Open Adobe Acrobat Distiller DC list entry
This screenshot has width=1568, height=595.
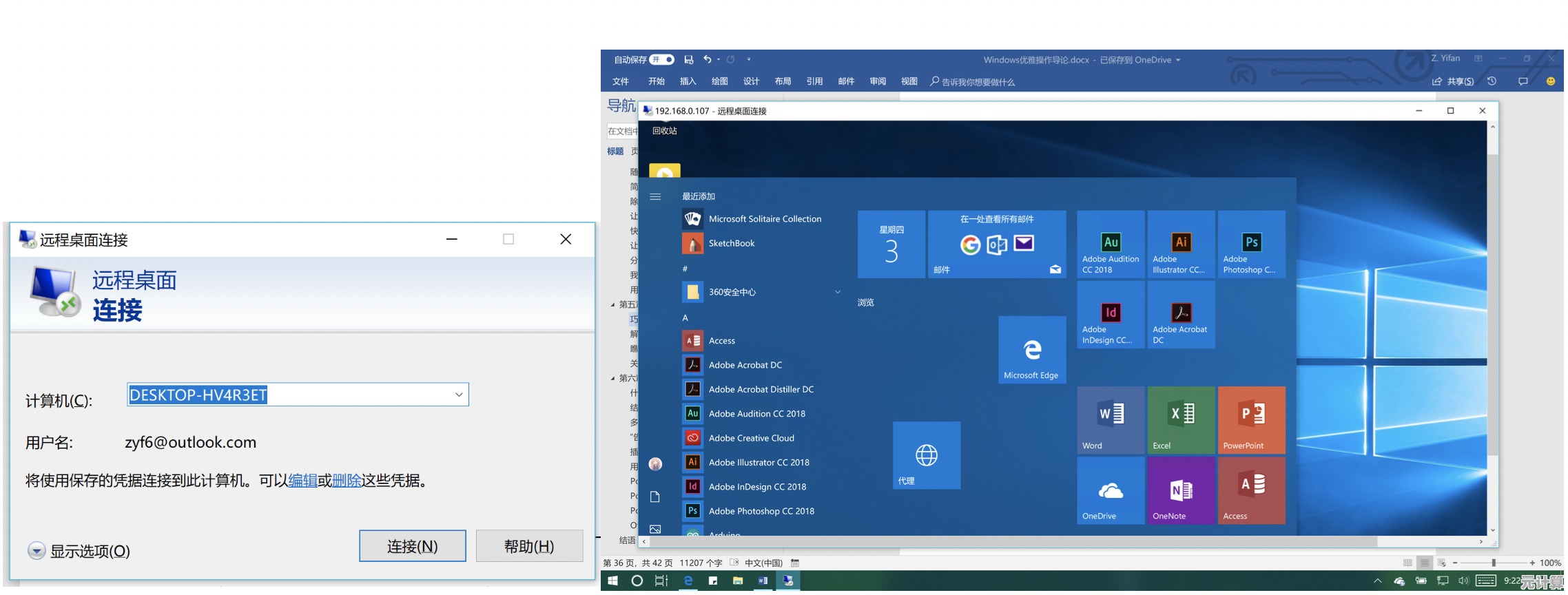point(749,389)
